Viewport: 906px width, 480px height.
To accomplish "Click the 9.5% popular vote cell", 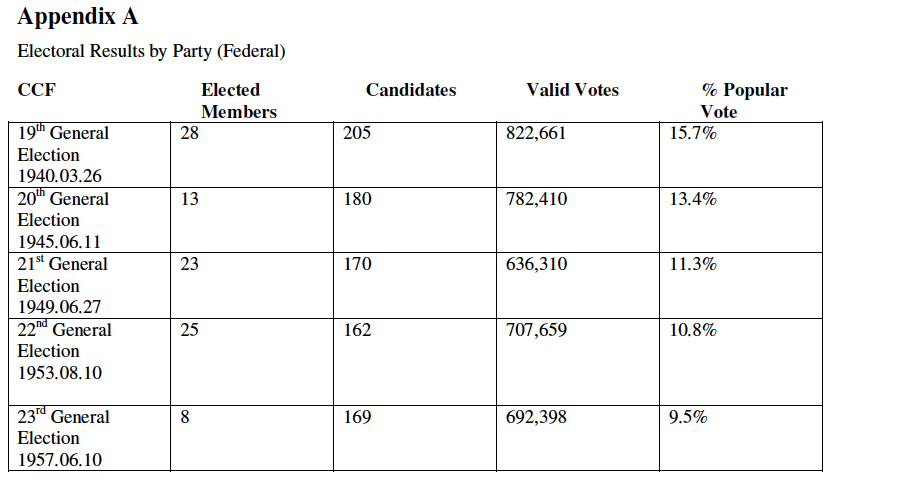I will (x=688, y=418).
